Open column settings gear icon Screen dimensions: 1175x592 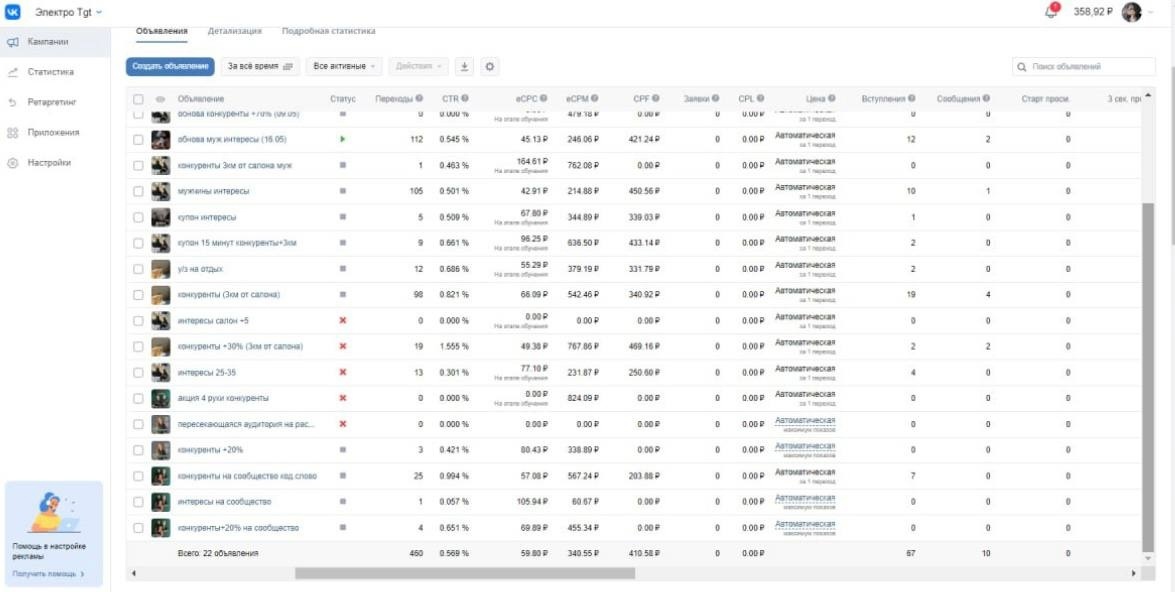click(x=490, y=67)
